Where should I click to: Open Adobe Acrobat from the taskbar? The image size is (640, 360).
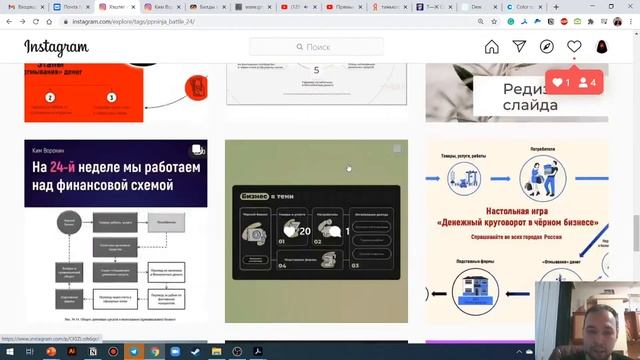tap(258, 351)
